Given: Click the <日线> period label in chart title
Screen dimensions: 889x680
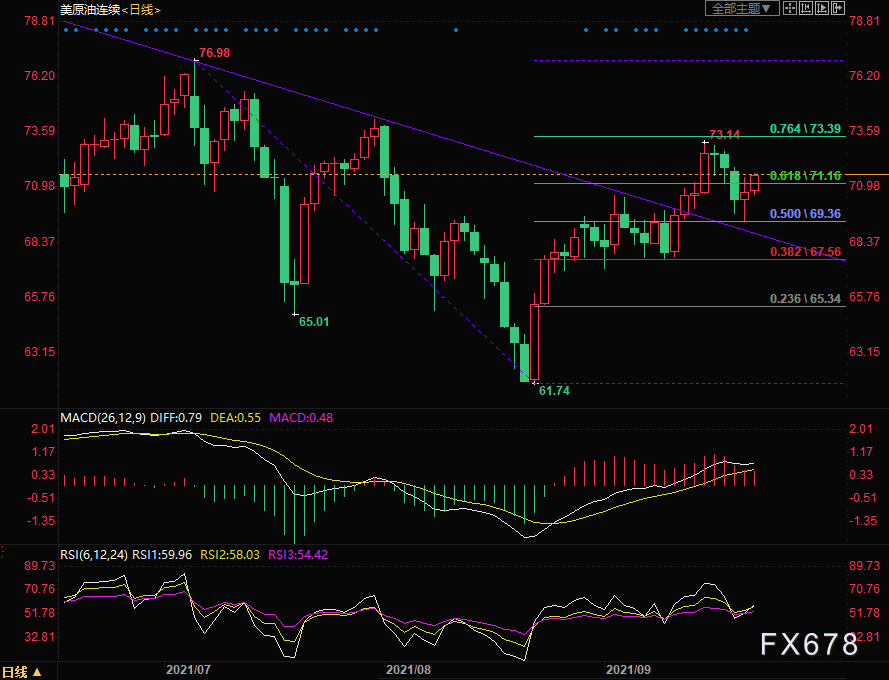Looking at the screenshot, I should 141,10.
